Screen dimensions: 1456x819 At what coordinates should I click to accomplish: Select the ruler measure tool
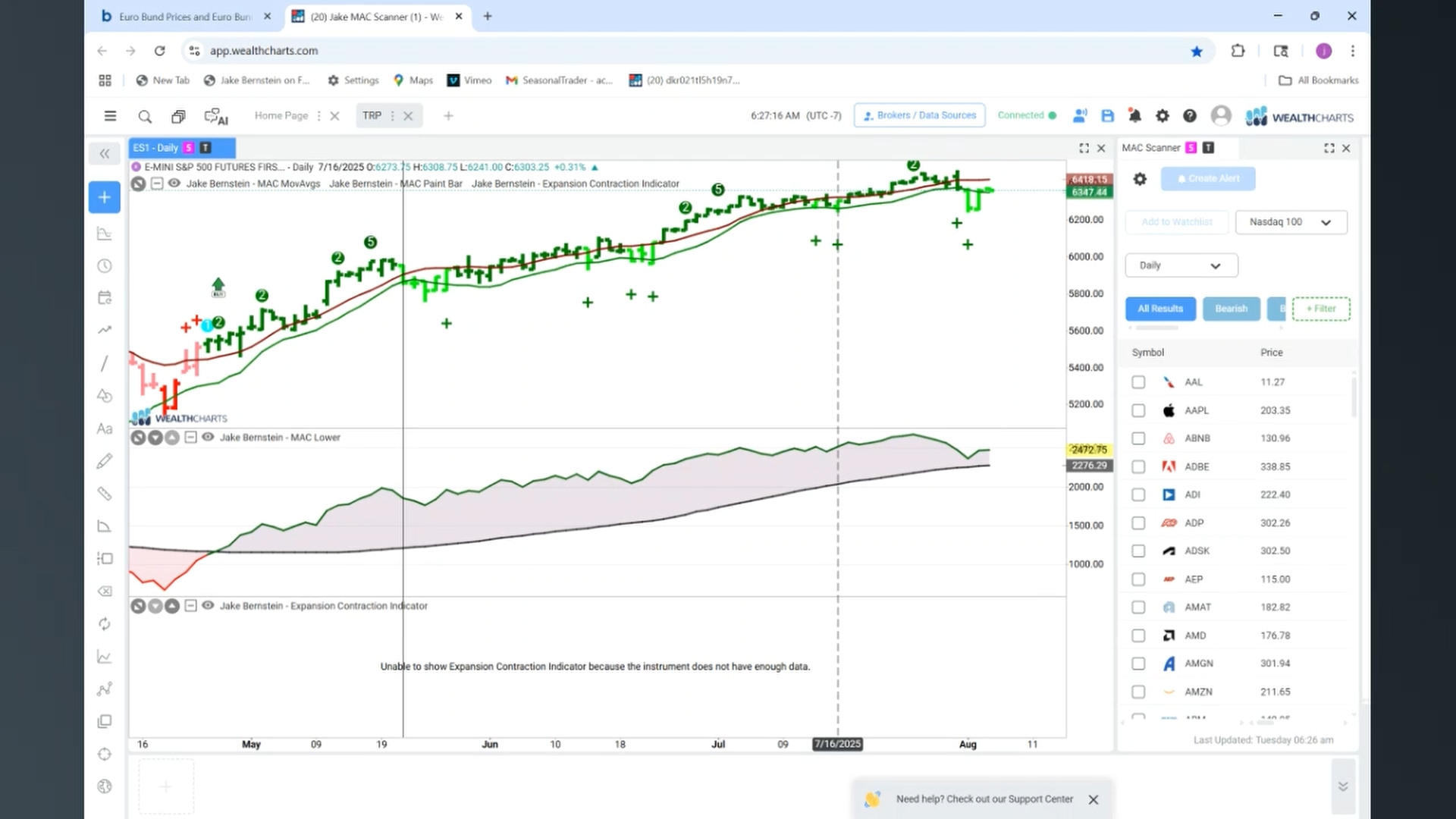(105, 494)
